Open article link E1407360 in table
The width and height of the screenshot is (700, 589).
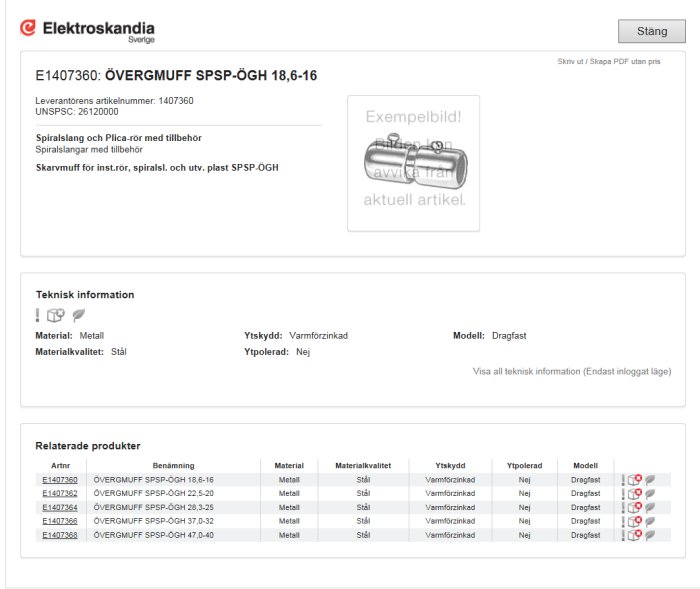click(x=60, y=480)
